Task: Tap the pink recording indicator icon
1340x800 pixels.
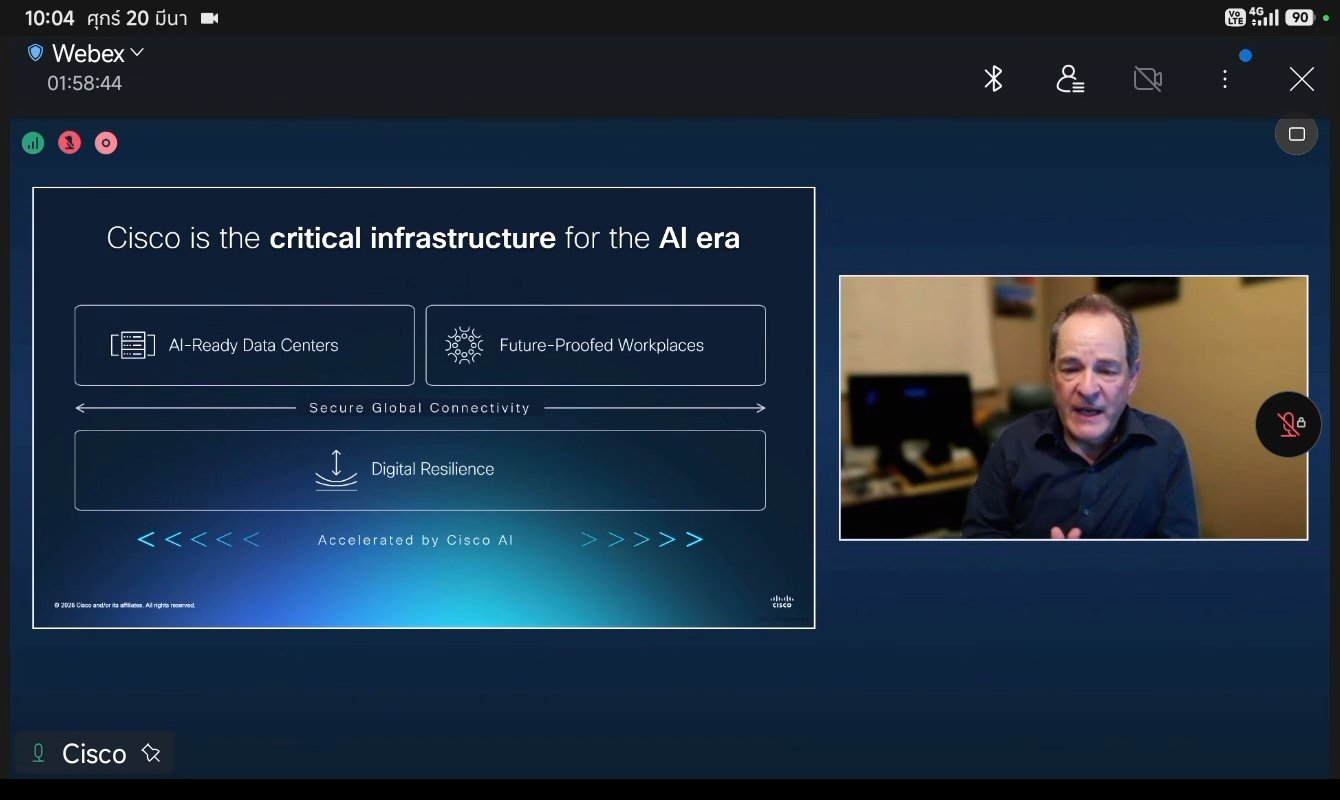Action: 106,143
